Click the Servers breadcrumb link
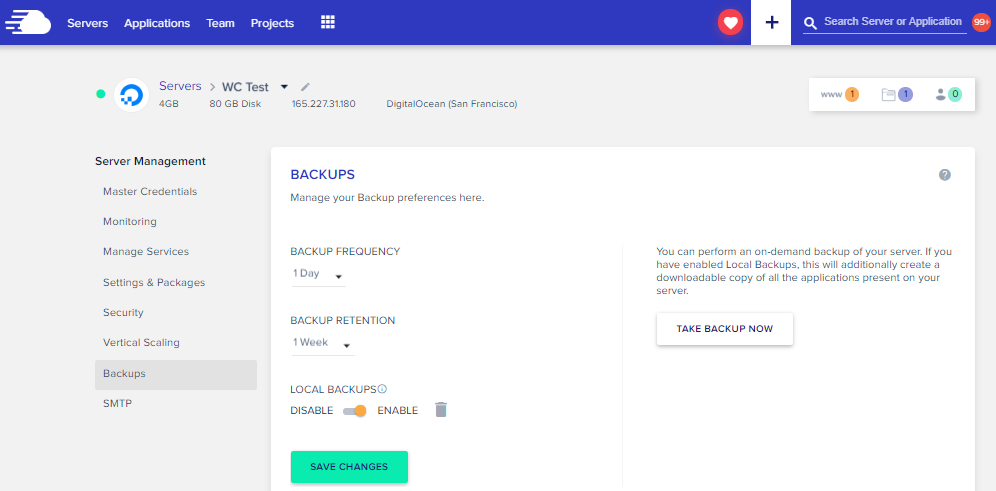 click(x=180, y=86)
